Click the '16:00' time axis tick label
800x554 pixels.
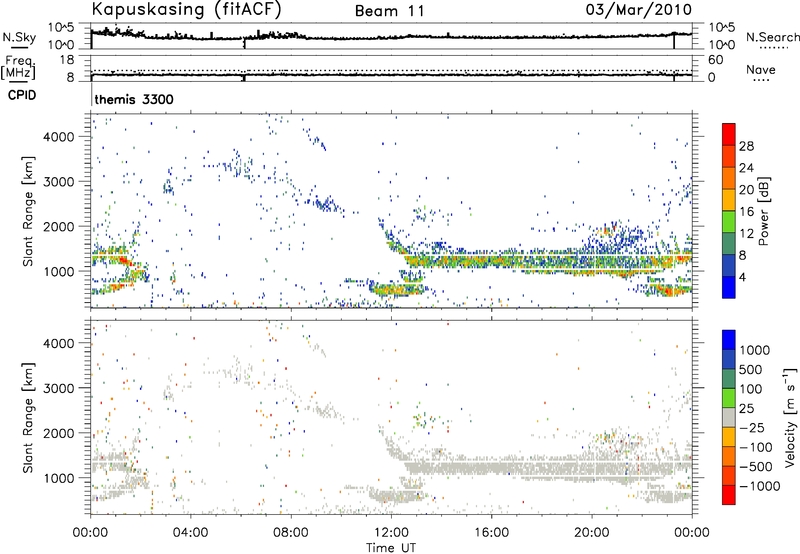point(491,533)
